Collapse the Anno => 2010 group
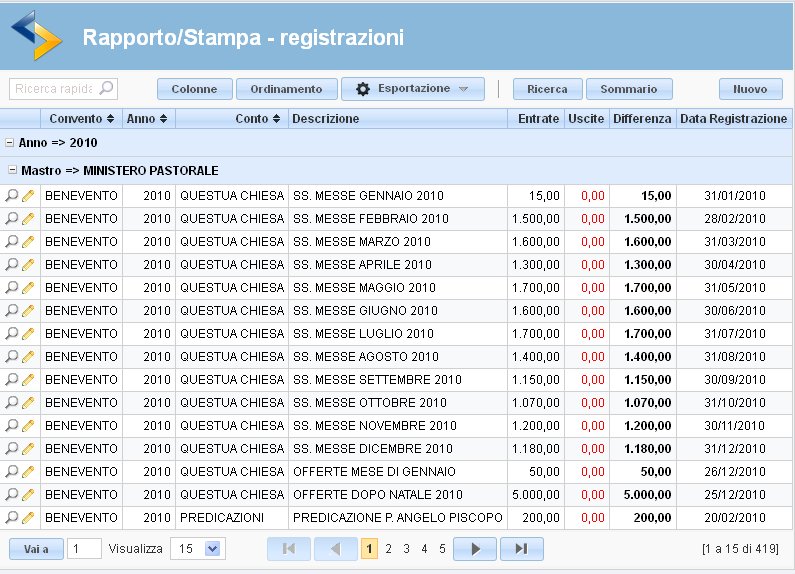 9,143
